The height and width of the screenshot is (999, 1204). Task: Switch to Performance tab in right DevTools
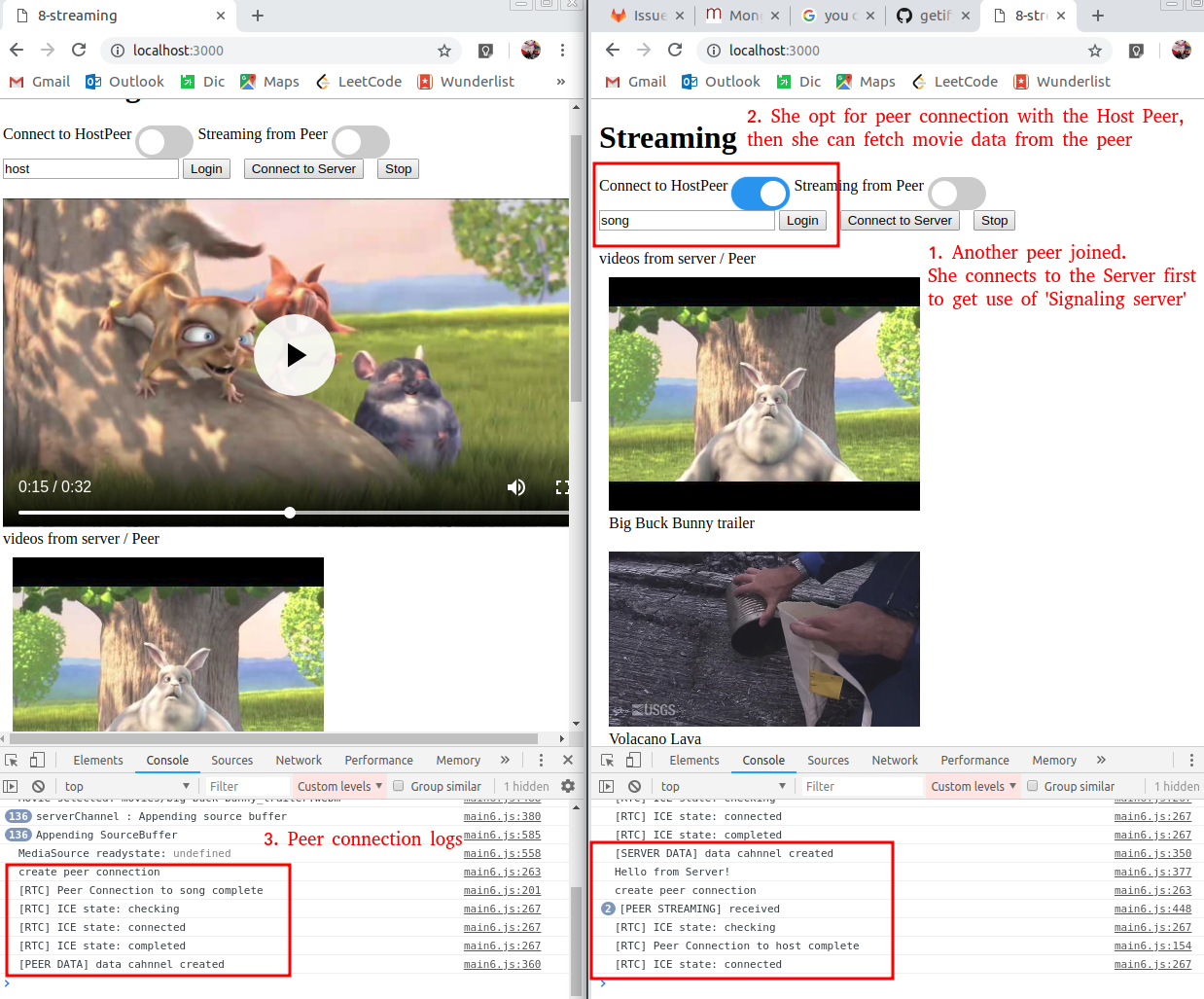974,760
